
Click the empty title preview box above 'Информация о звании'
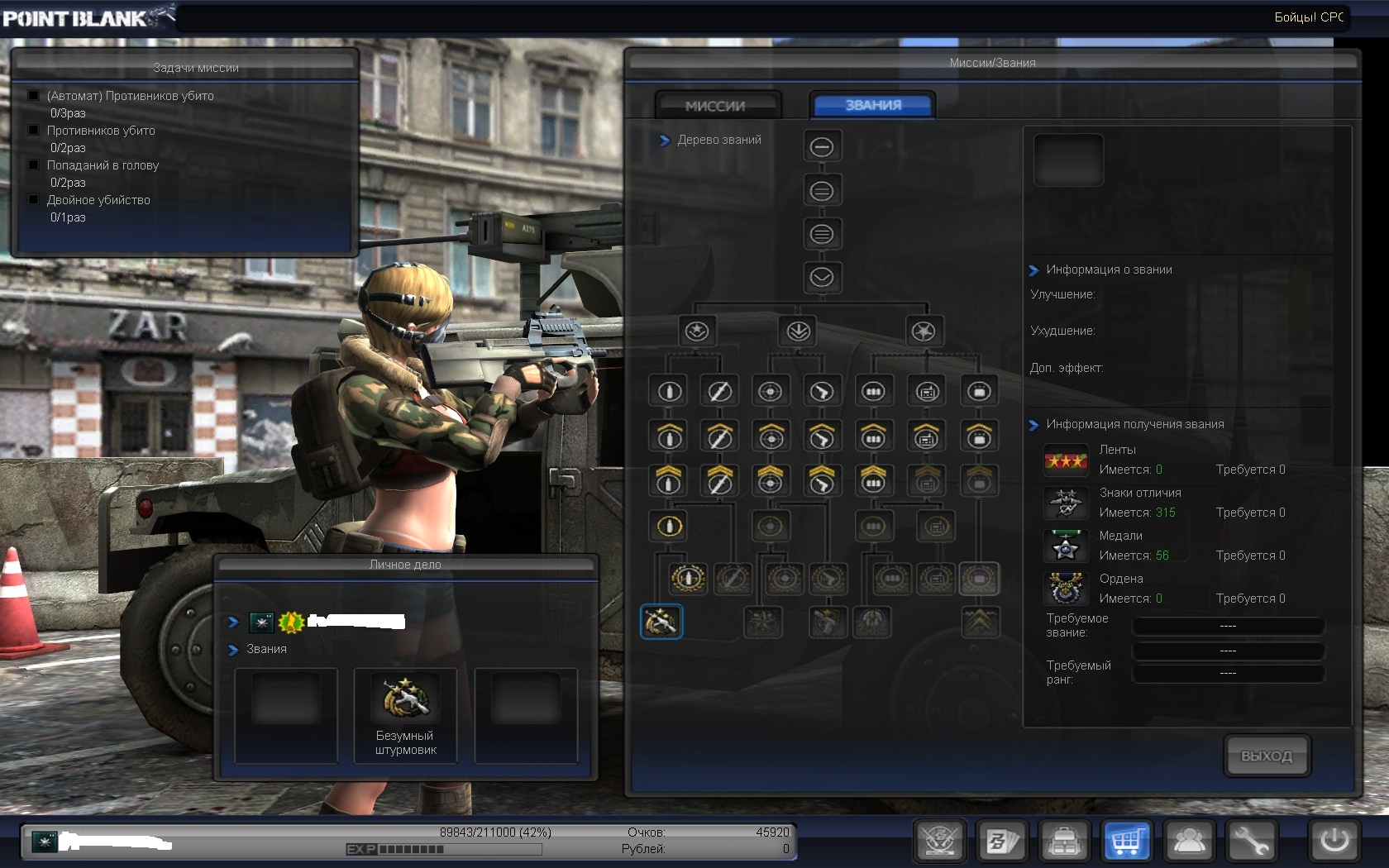click(1068, 160)
